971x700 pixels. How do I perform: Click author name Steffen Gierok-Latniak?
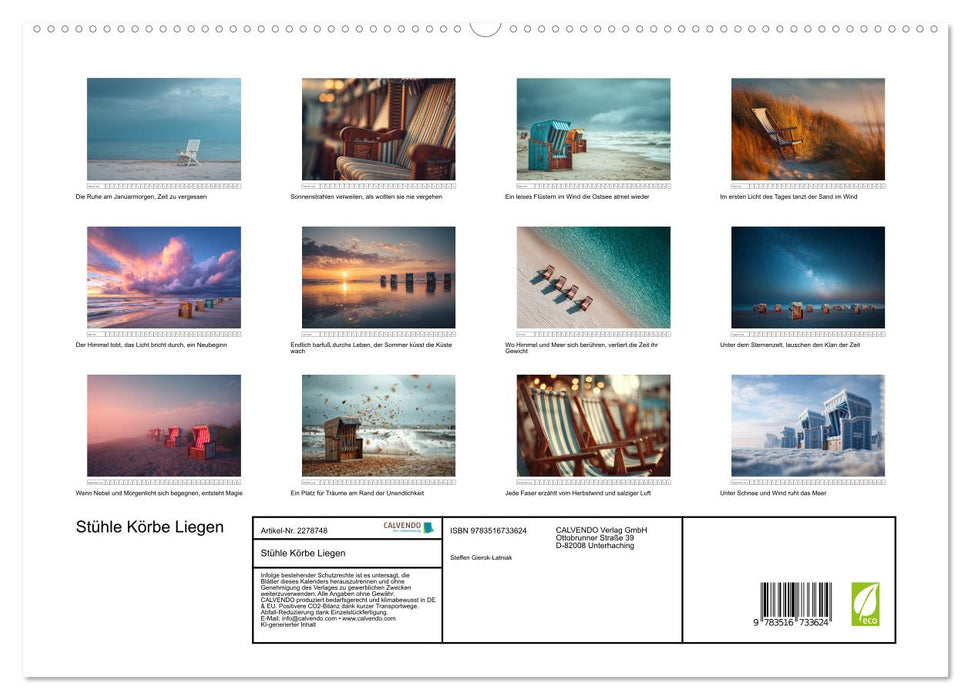(481, 557)
